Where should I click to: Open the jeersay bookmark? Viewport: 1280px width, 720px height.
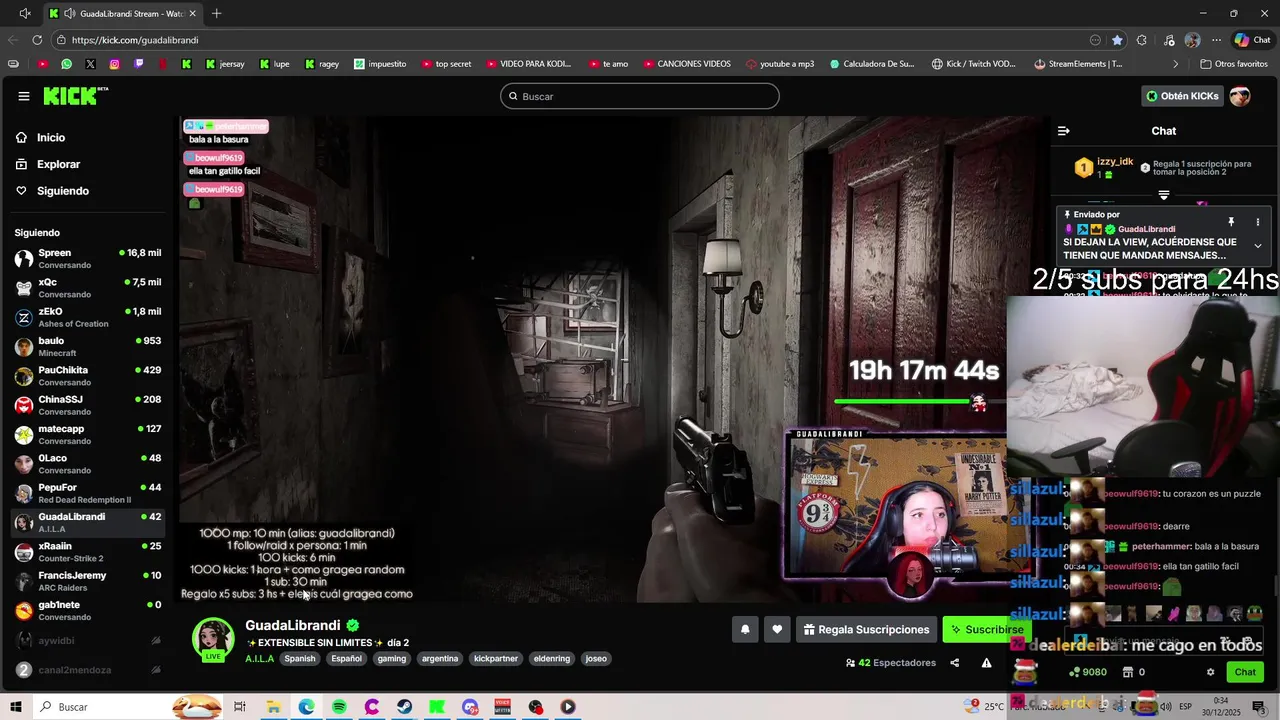click(x=225, y=64)
